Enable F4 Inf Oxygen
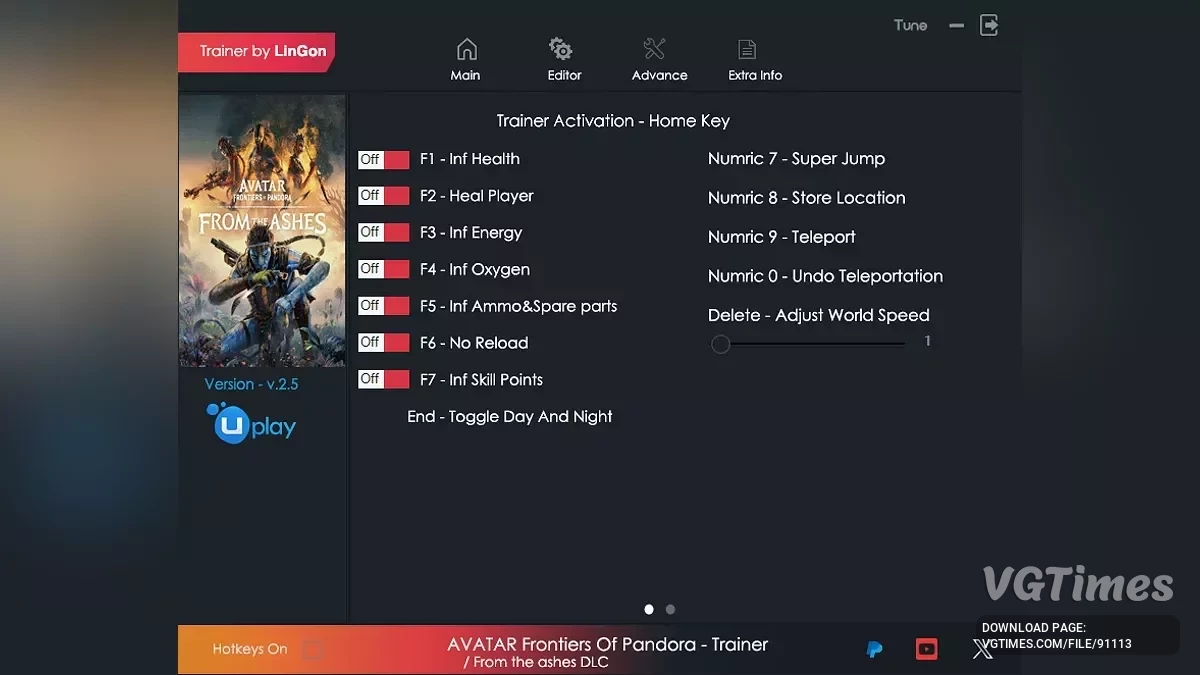This screenshot has height=675, width=1200. (x=384, y=269)
